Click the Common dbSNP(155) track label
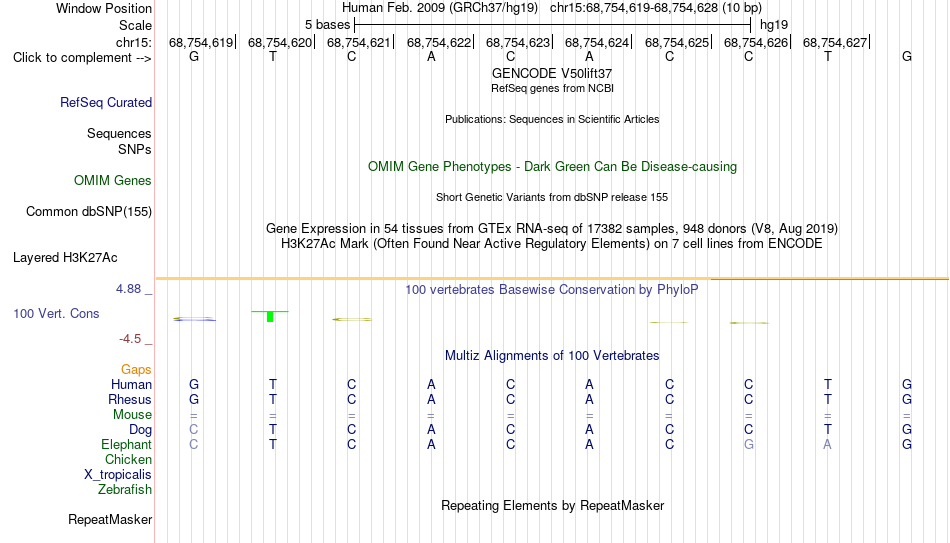 pos(89,212)
